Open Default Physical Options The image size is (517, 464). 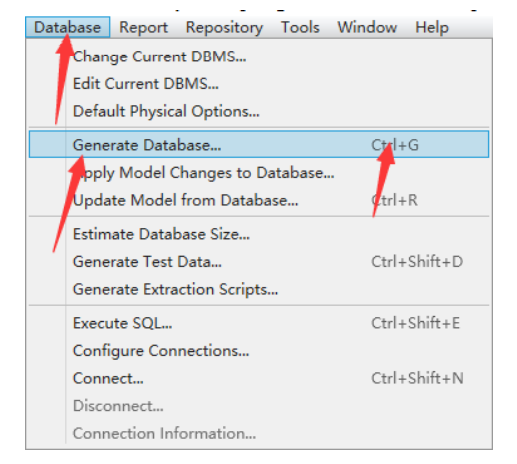click(x=259, y=111)
